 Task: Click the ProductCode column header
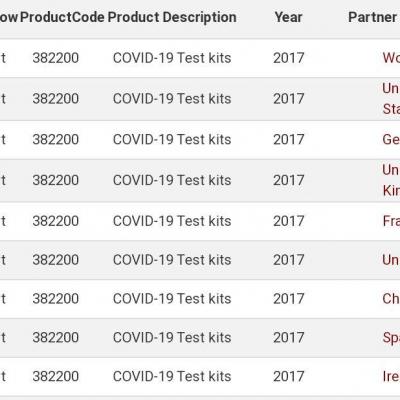coord(62,17)
